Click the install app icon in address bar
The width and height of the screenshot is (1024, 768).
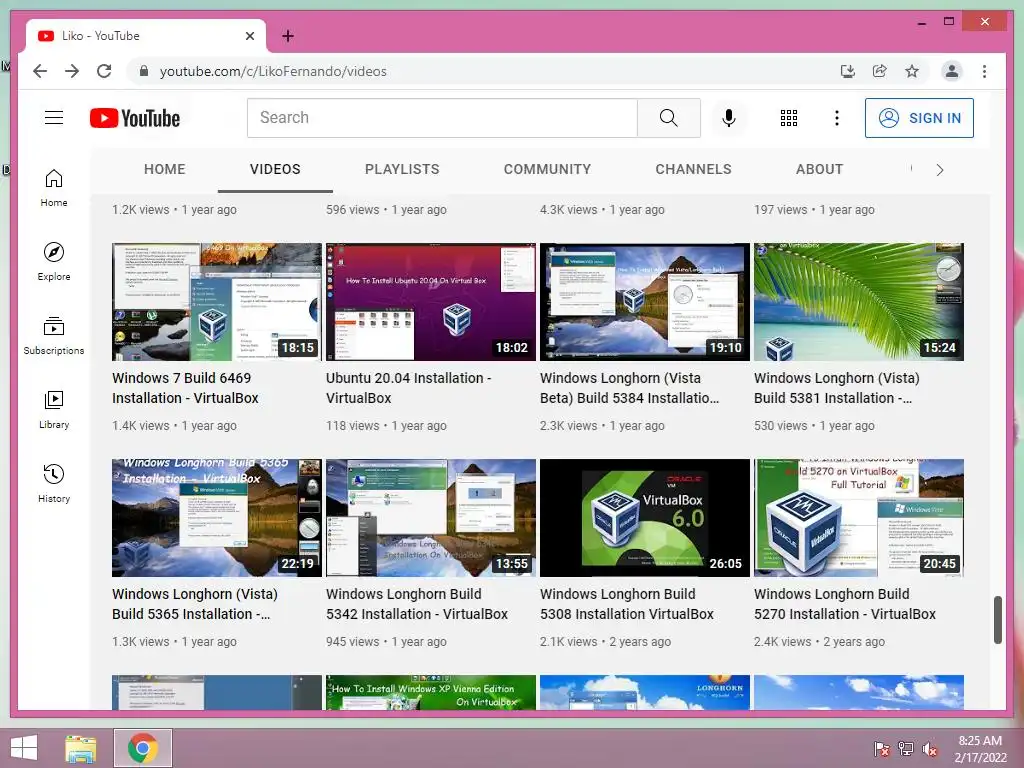(x=848, y=71)
